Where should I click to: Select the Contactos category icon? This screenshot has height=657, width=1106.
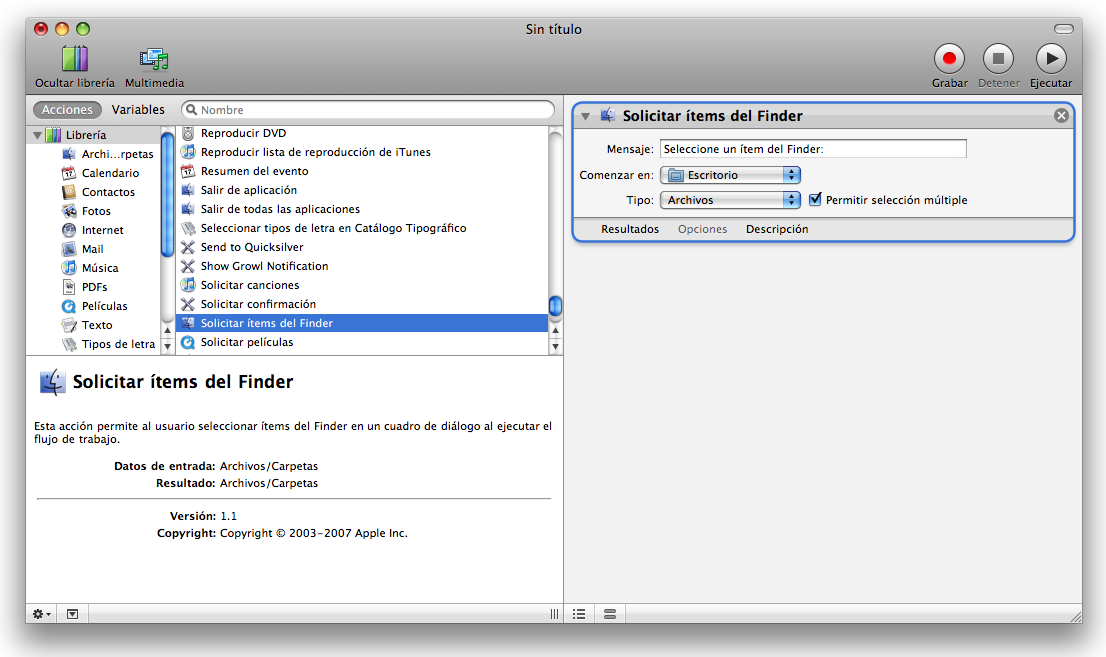pyautogui.click(x=68, y=192)
